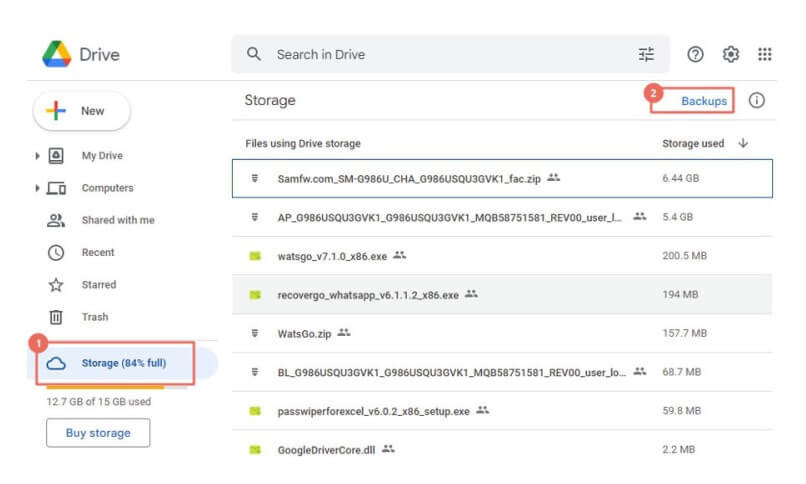Click shared icon next to WatsGo.zip

[x=343, y=333]
